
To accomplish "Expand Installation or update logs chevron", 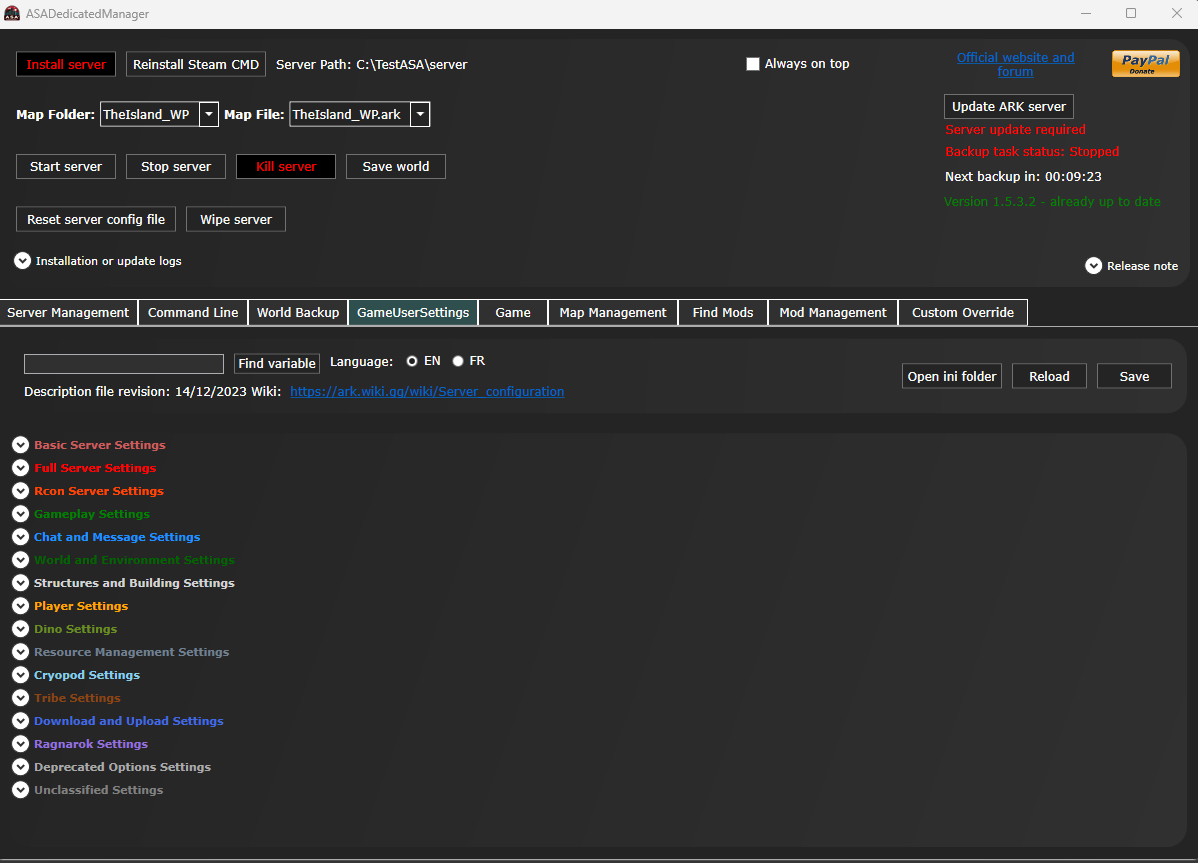I will pyautogui.click(x=23, y=261).
